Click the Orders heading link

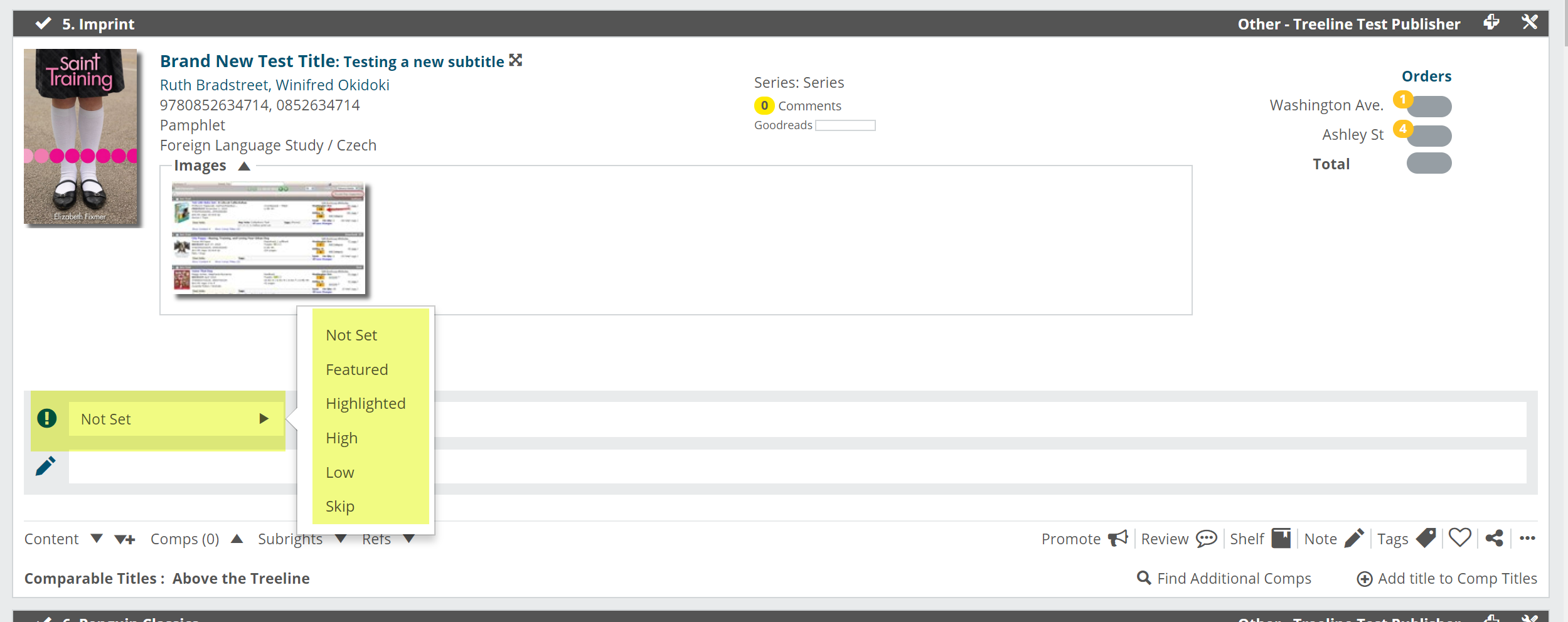point(1426,76)
